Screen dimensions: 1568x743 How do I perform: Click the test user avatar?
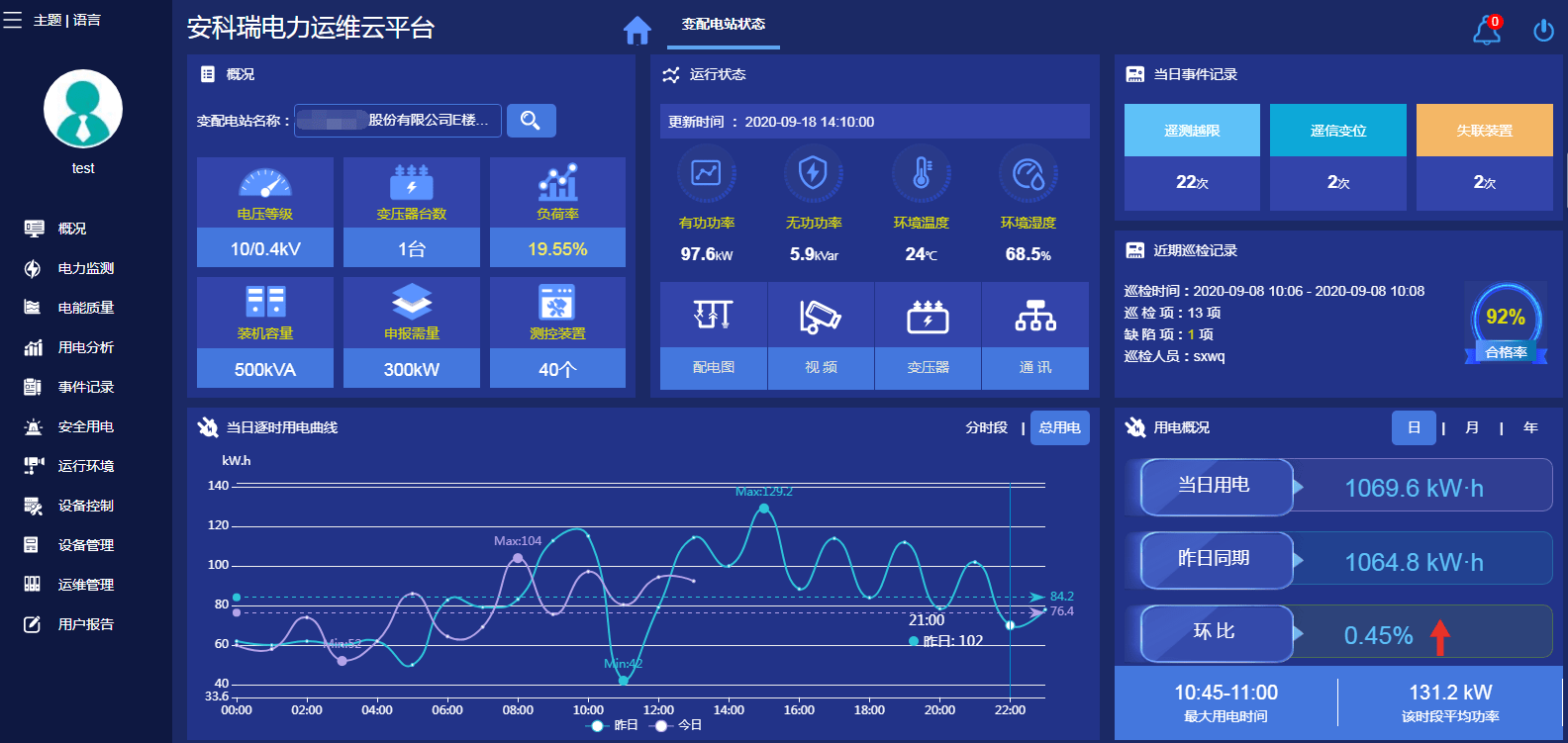(x=83, y=109)
